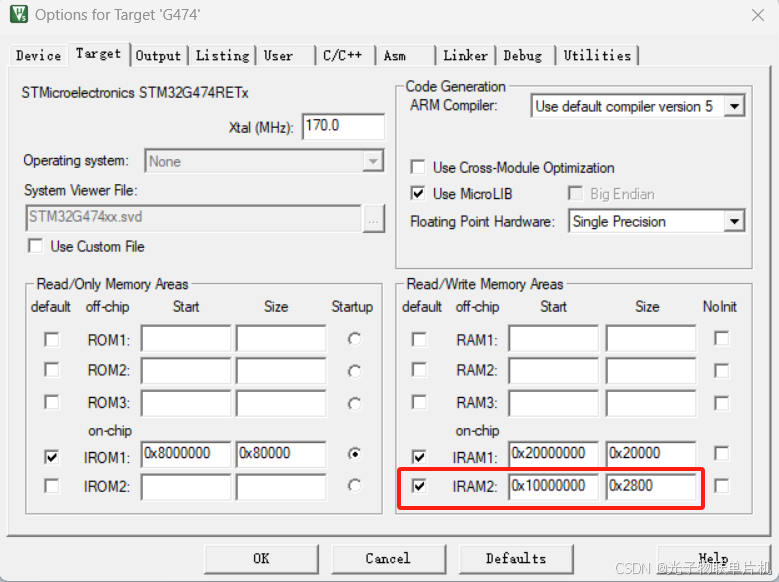Image resolution: width=779 pixels, height=582 pixels.
Task: Click the IROM2 Start field
Action: point(186,487)
